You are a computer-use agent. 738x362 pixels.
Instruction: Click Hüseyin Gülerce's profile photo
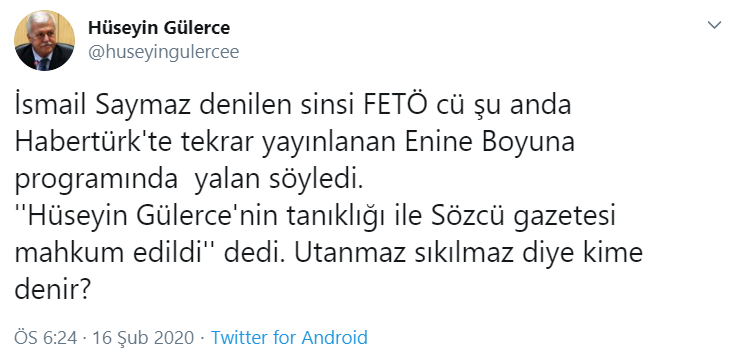coord(44,40)
